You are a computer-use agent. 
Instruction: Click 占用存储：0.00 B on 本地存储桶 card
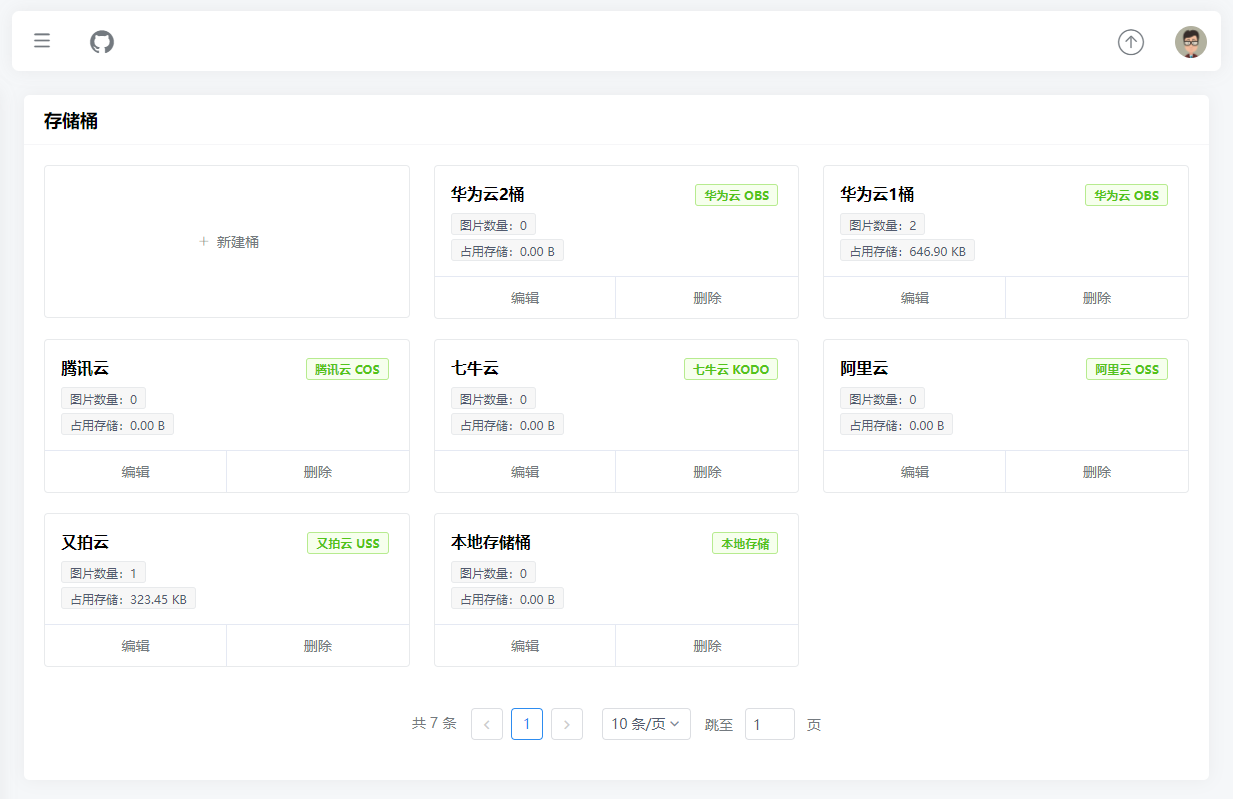click(507, 599)
